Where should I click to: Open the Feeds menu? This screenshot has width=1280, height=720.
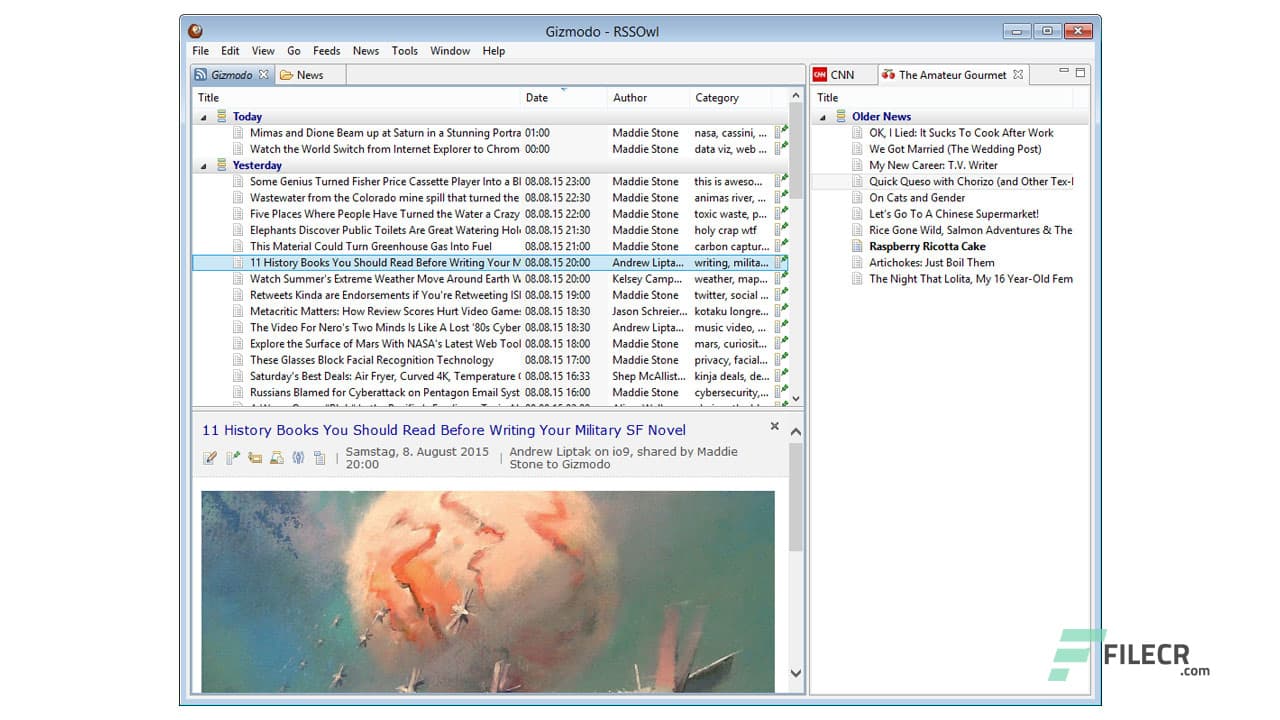tap(326, 50)
